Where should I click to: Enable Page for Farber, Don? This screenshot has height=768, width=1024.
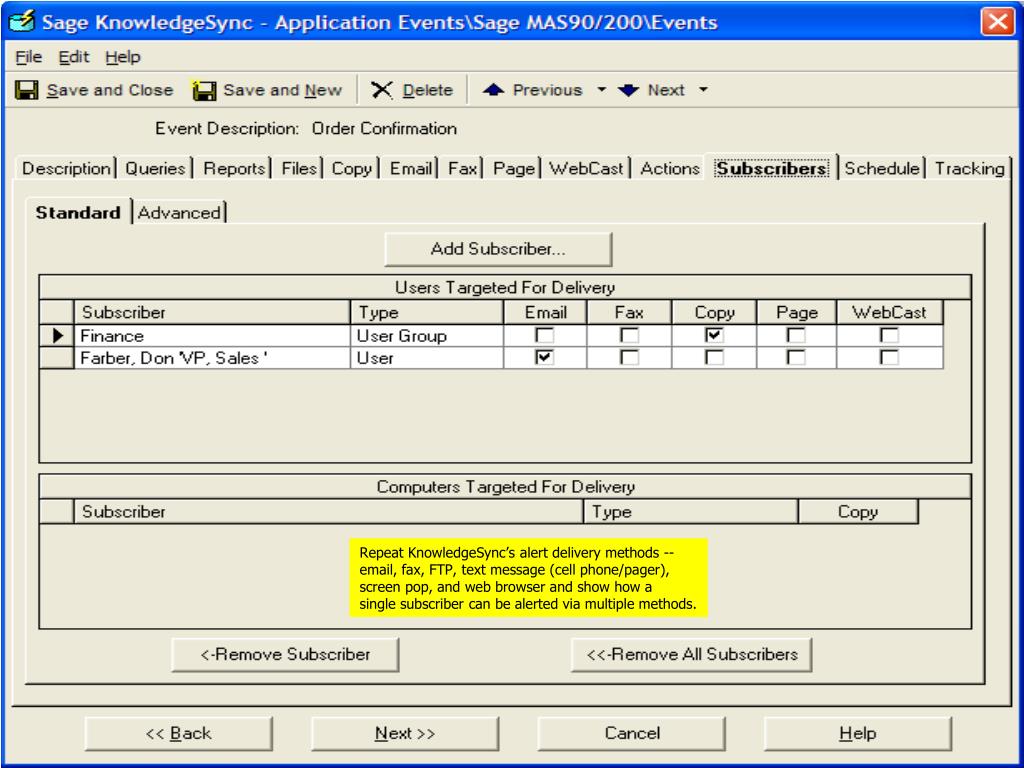point(795,357)
